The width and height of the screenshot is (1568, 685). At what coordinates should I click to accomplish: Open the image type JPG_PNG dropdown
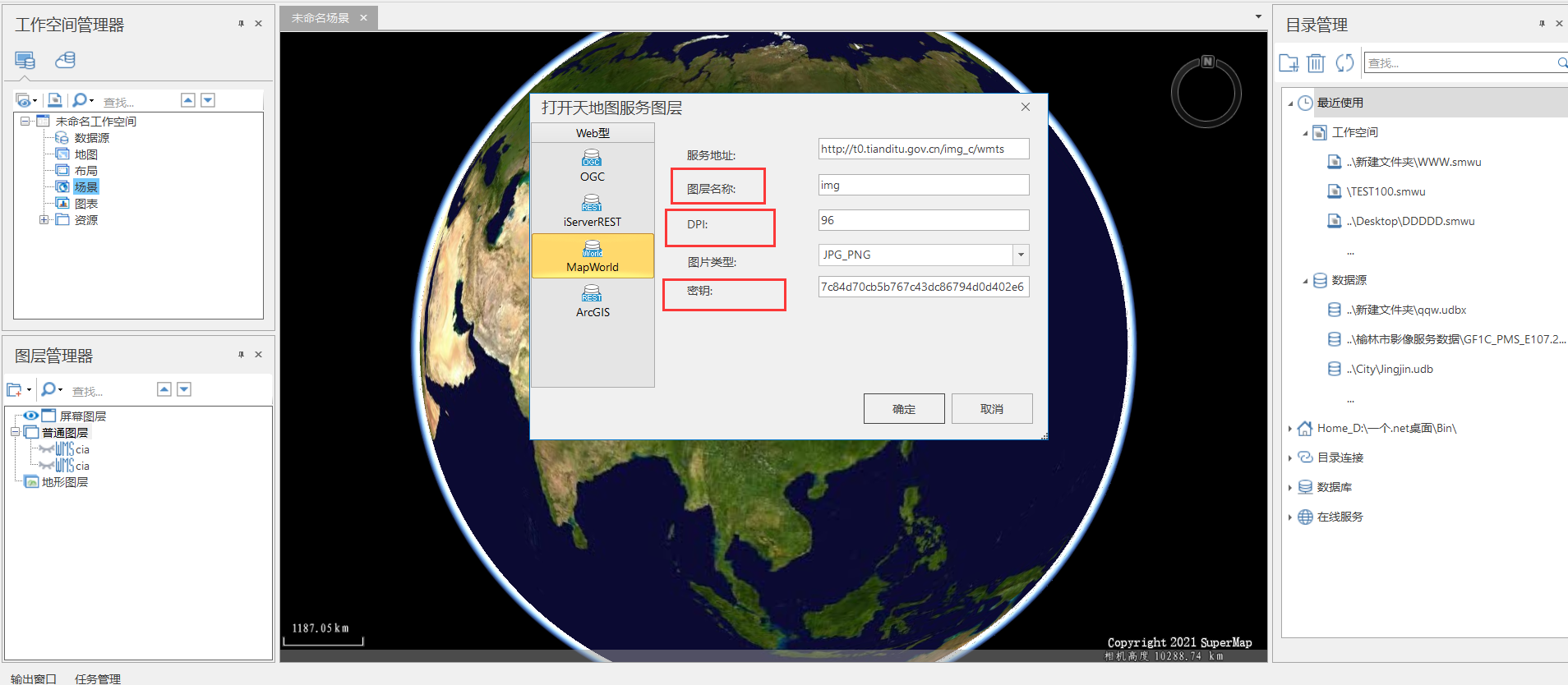coord(1021,255)
